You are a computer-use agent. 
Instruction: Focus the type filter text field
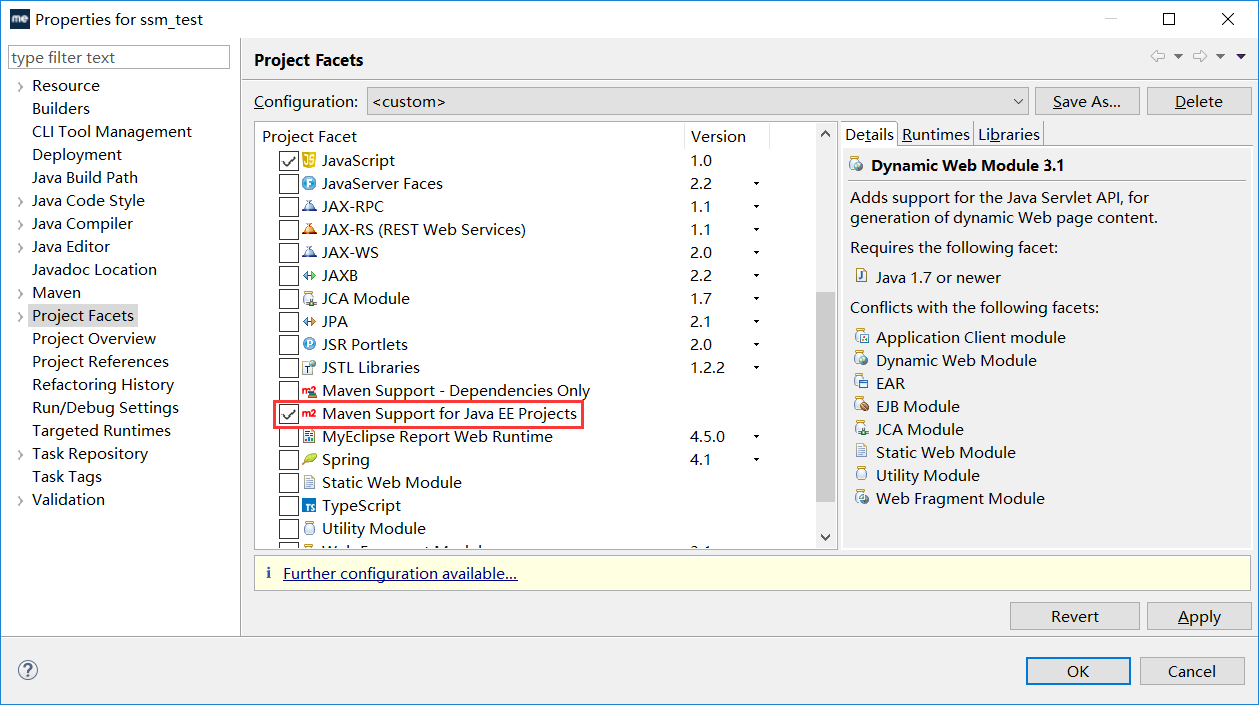tap(119, 57)
